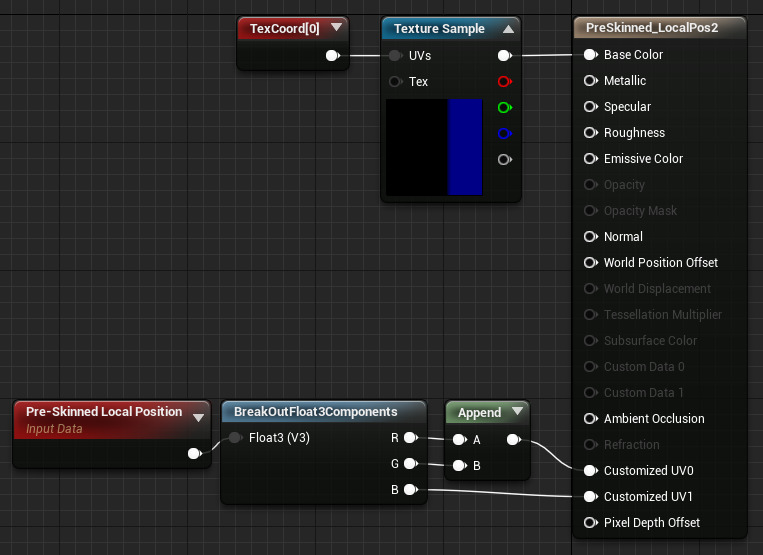The width and height of the screenshot is (763, 555).
Task: Collapse the Texture Sample node with arrow
Action: (507, 29)
